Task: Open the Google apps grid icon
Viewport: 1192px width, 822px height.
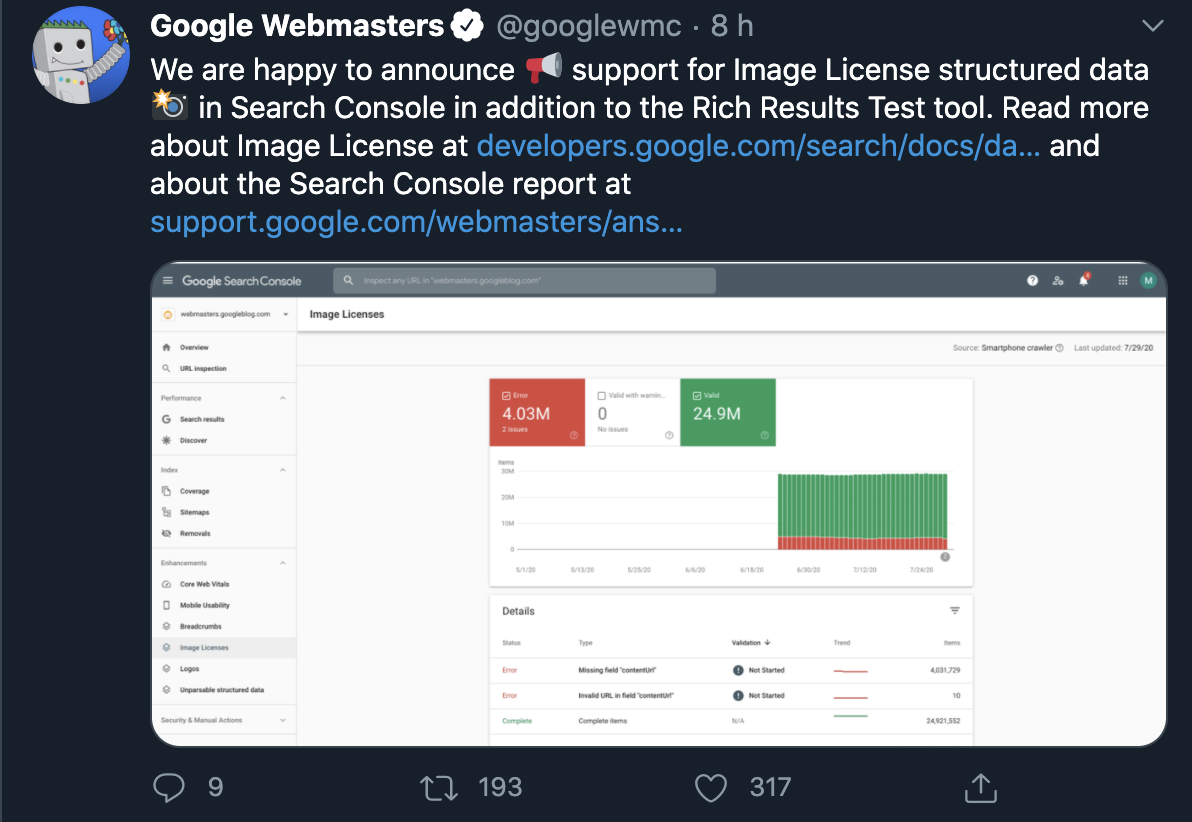Action: click(1123, 281)
